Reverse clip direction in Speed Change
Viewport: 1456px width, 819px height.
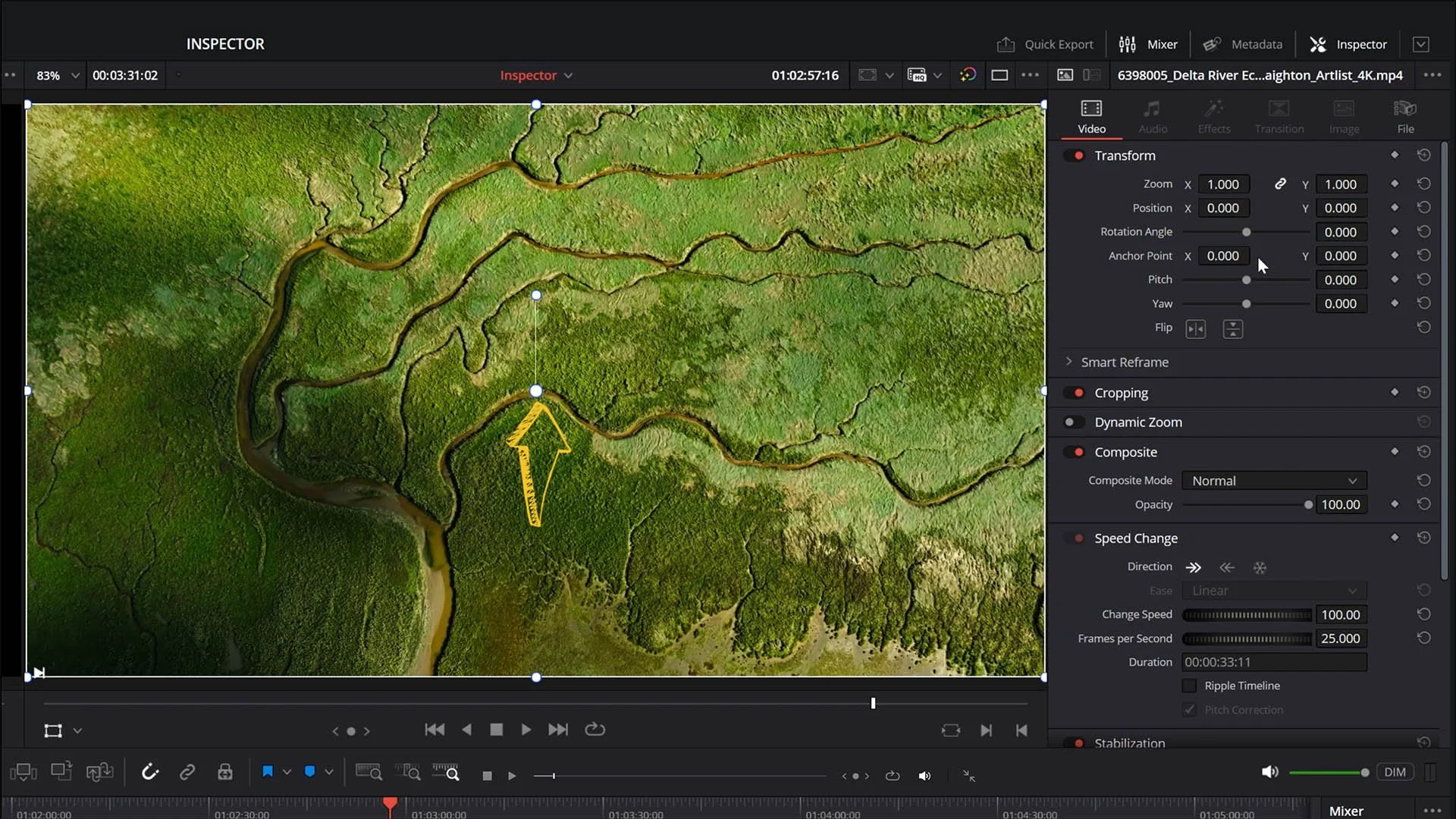pos(1227,566)
